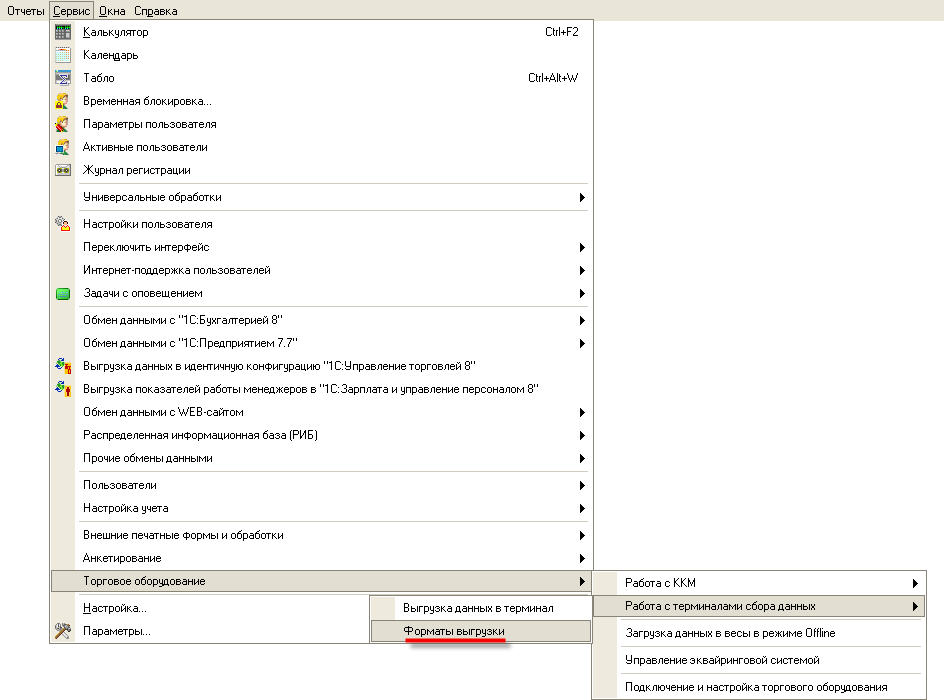Click the Параметры tools icon
944x700 pixels.
click(x=63, y=631)
